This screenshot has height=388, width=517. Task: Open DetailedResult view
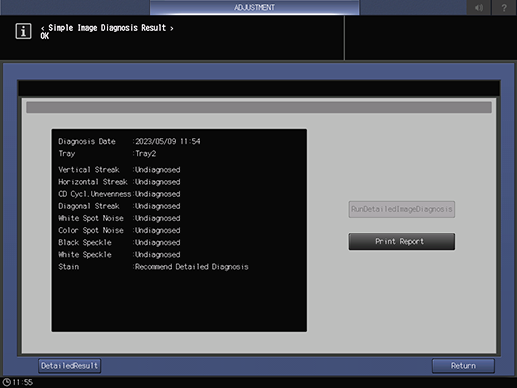click(x=69, y=366)
